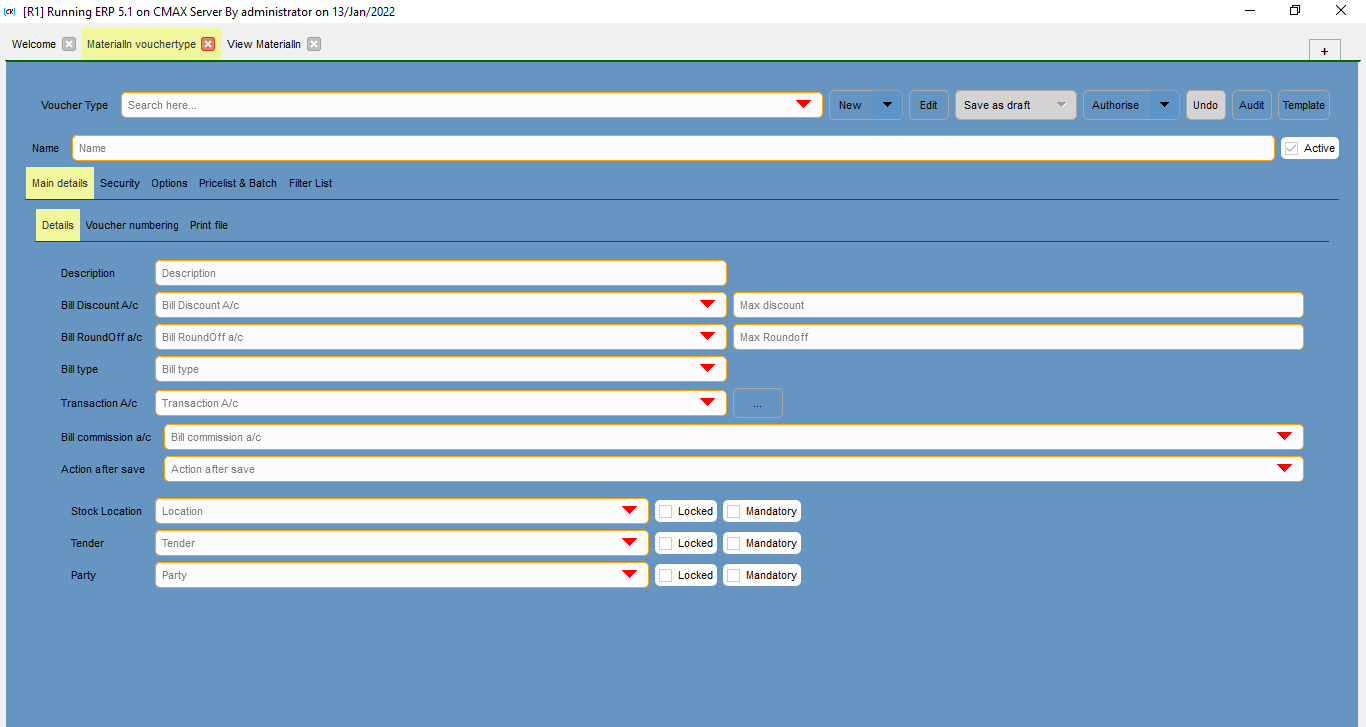Tick the Mandatory checkbox for Party
This screenshot has width=1366, height=727.
click(x=734, y=575)
